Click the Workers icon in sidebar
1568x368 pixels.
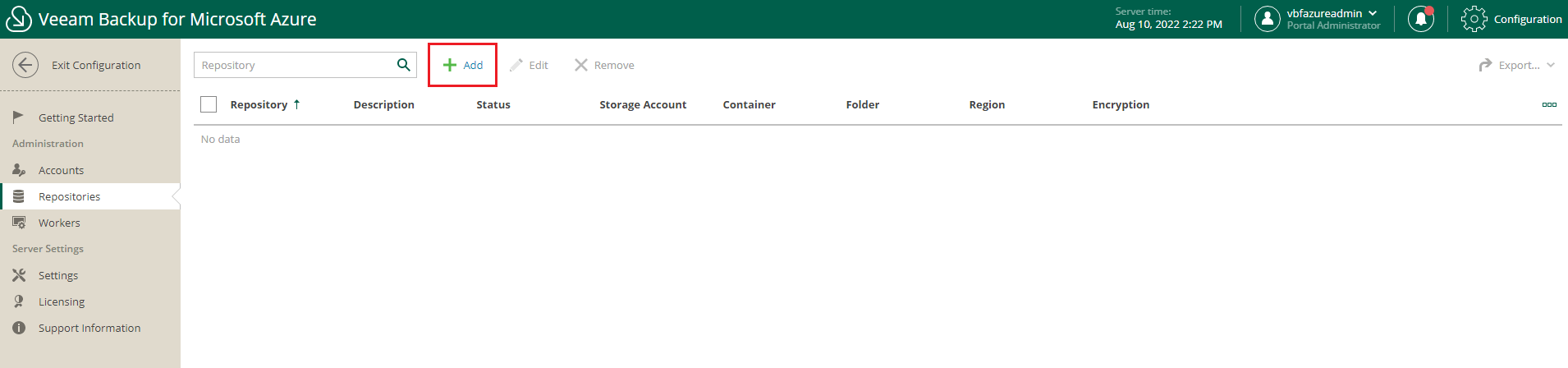click(x=19, y=223)
